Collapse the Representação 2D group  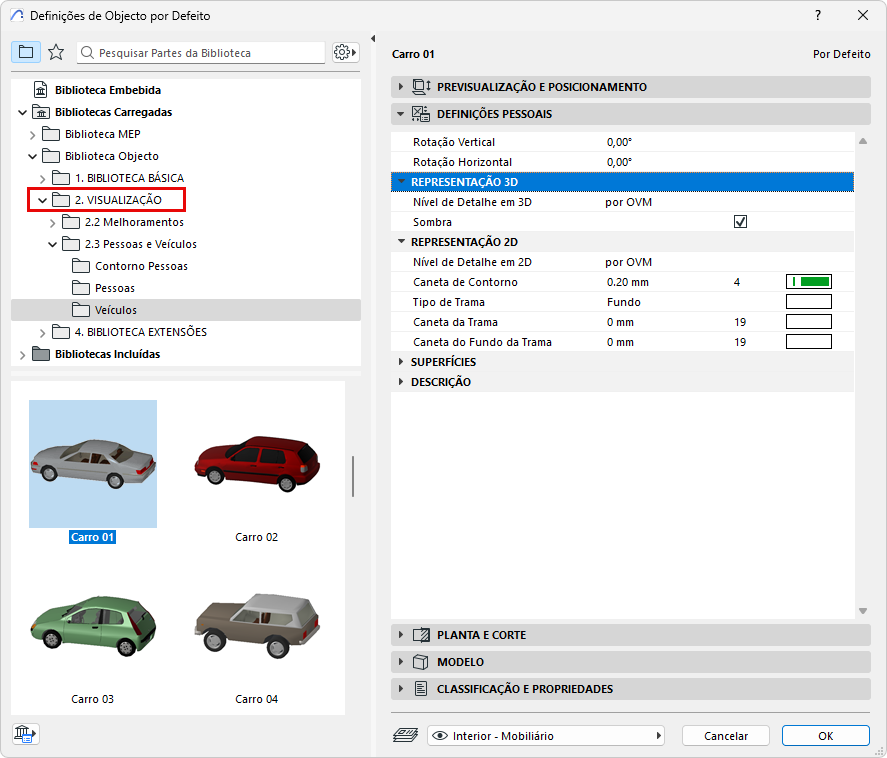click(x=402, y=242)
